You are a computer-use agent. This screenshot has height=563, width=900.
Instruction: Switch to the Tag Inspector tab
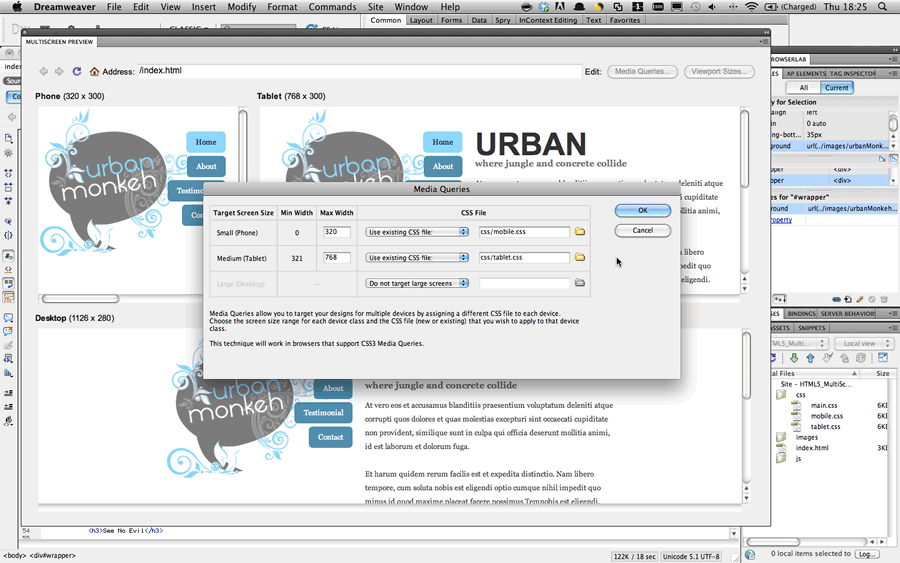point(853,73)
